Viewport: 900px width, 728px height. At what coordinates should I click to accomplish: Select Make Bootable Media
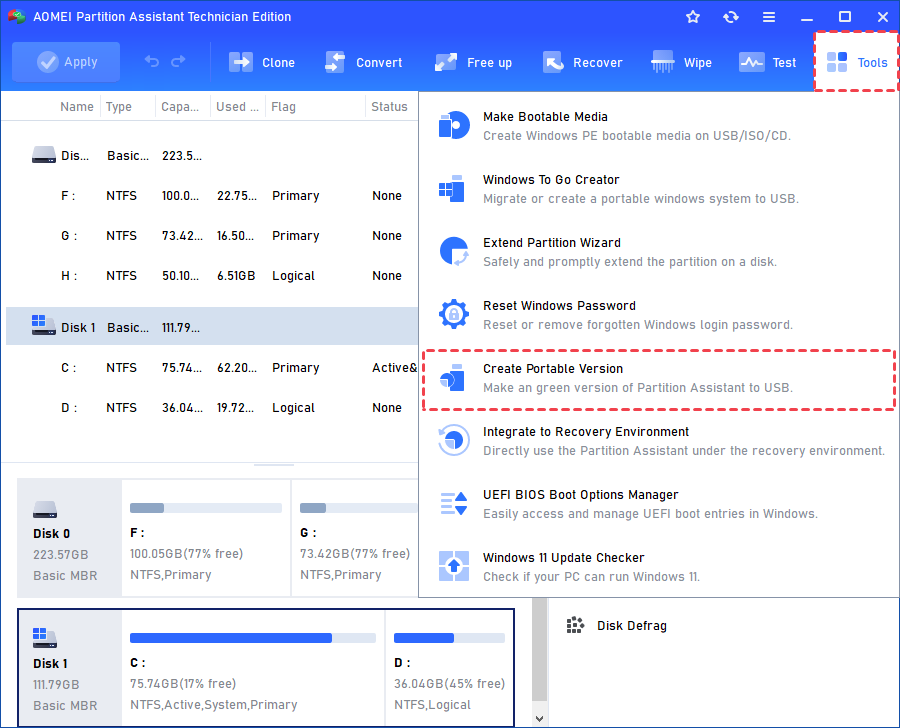pos(659,126)
